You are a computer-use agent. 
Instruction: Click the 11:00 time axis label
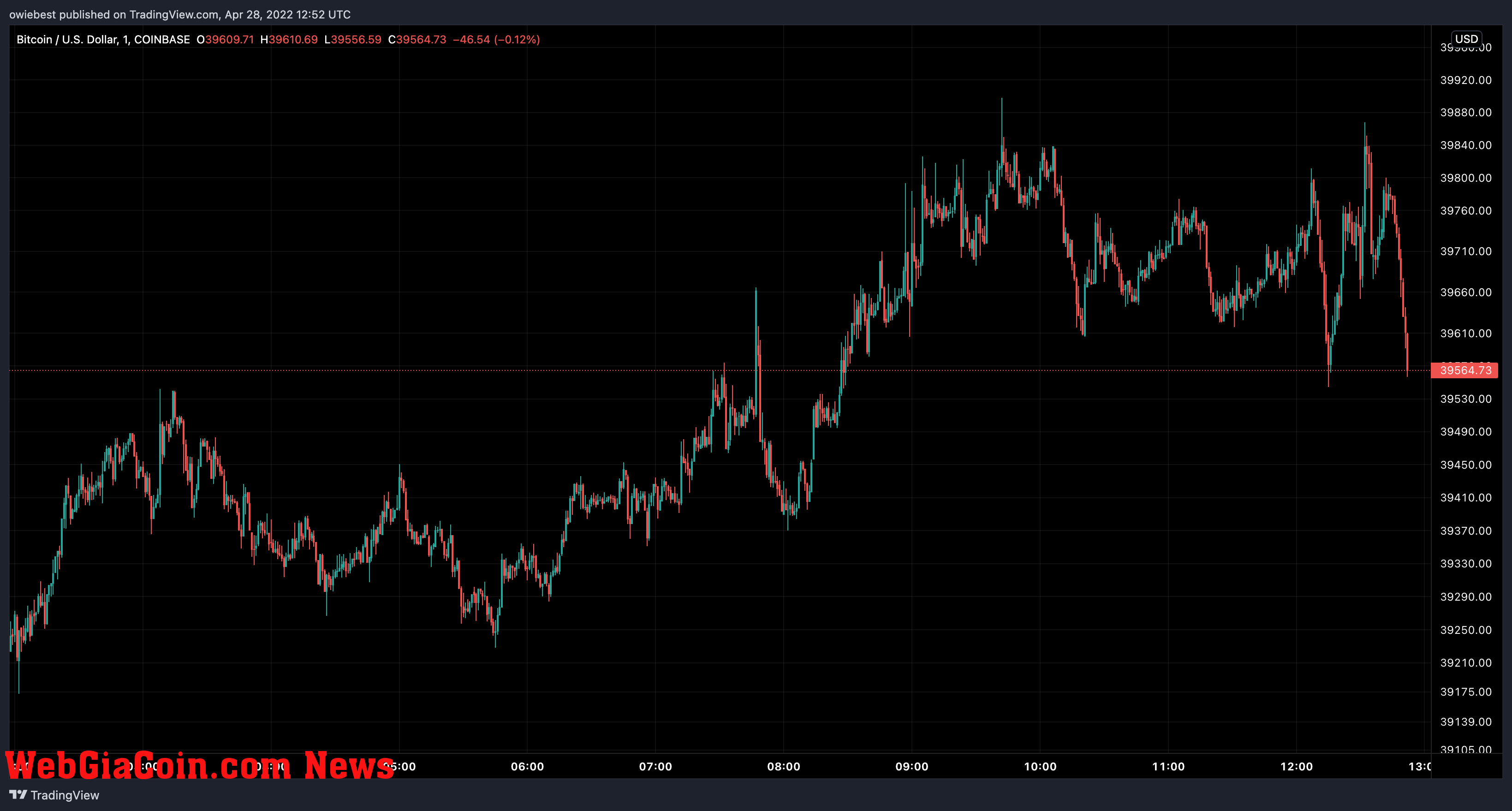coord(1168,766)
